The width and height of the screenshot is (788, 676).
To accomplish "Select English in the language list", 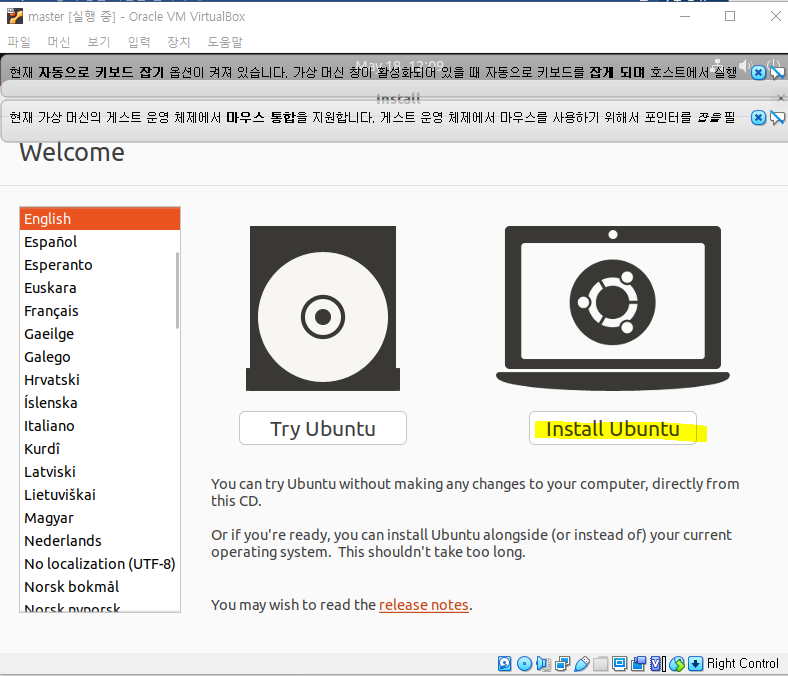I will [100, 219].
